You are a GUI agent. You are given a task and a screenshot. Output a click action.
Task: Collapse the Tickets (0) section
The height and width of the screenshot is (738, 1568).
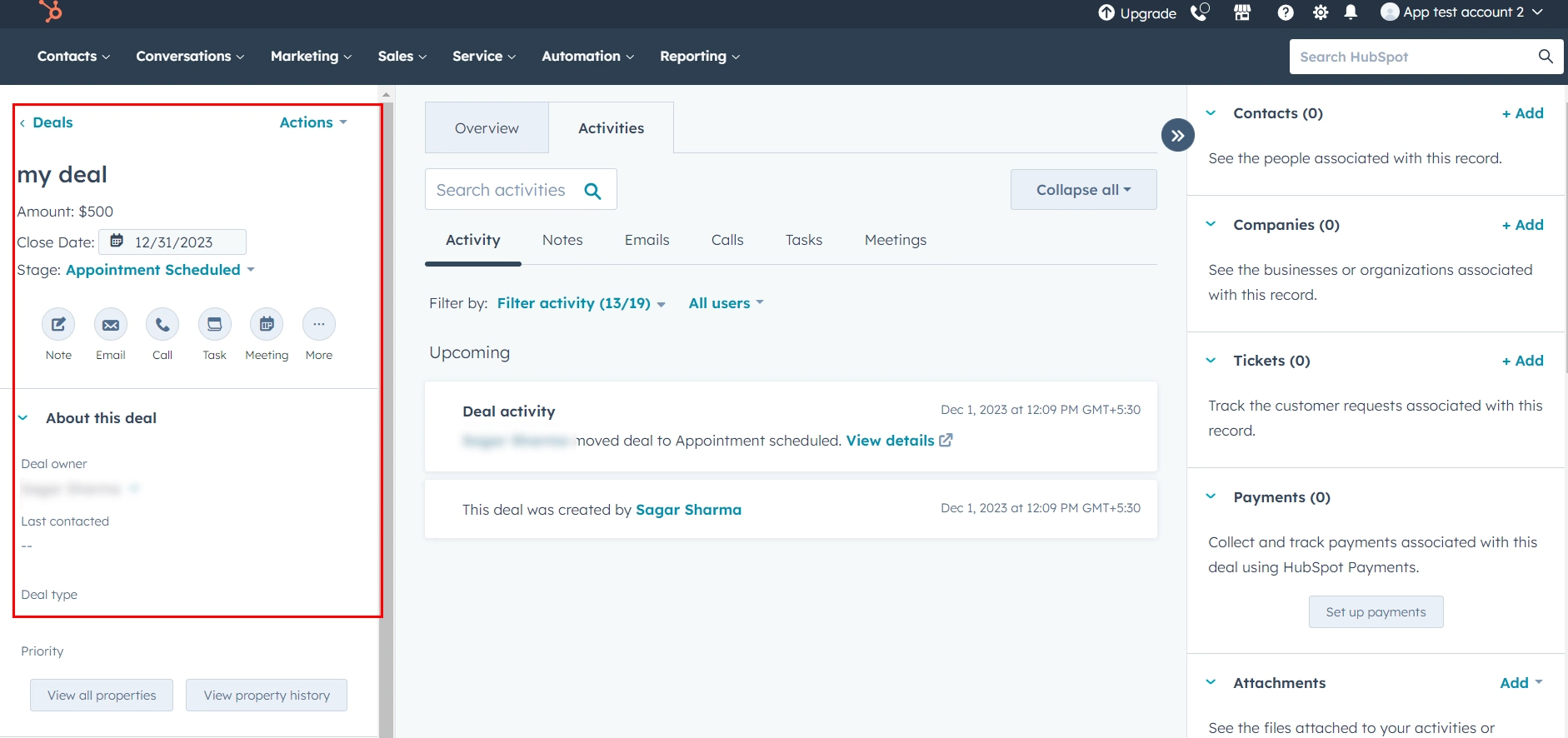point(1211,361)
